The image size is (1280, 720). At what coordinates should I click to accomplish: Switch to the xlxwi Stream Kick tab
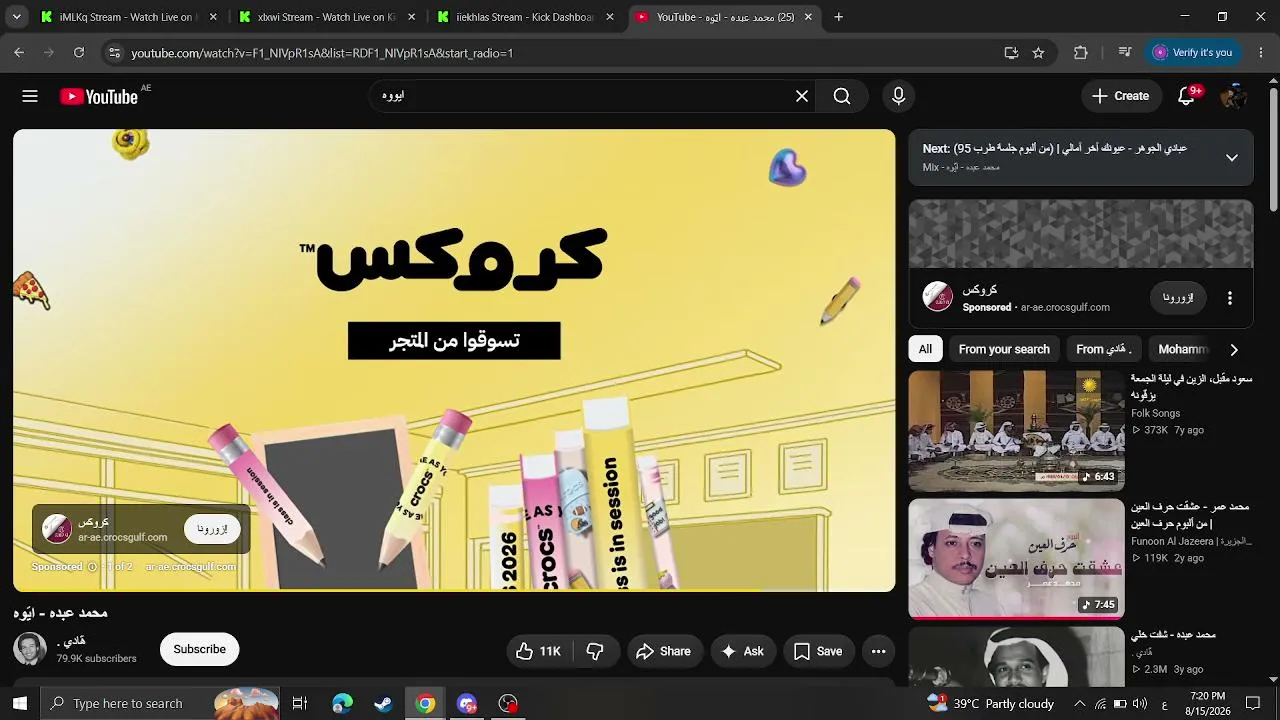[x=326, y=17]
